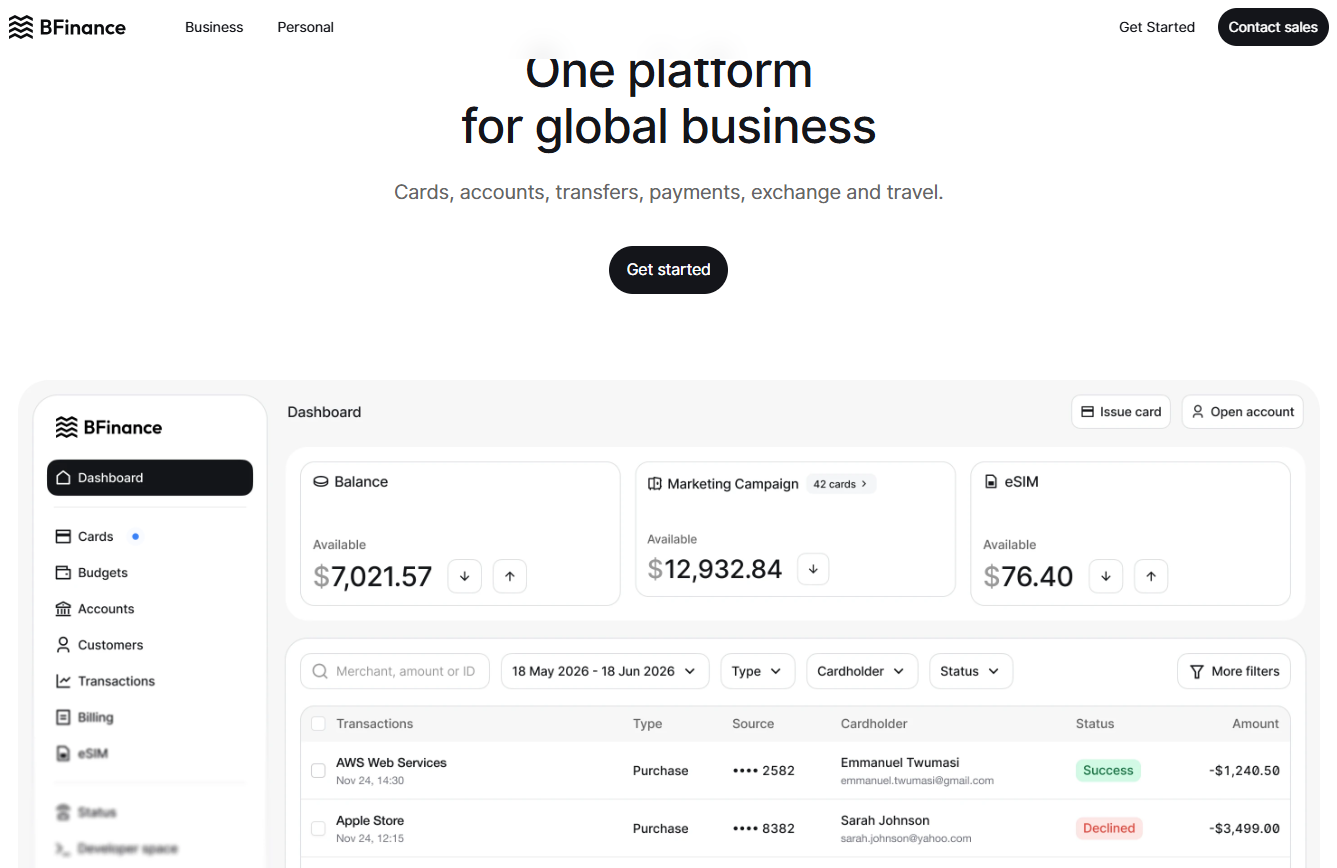
Task: Click the BFinance wave logo in dashboard sidebar
Action: [66, 427]
